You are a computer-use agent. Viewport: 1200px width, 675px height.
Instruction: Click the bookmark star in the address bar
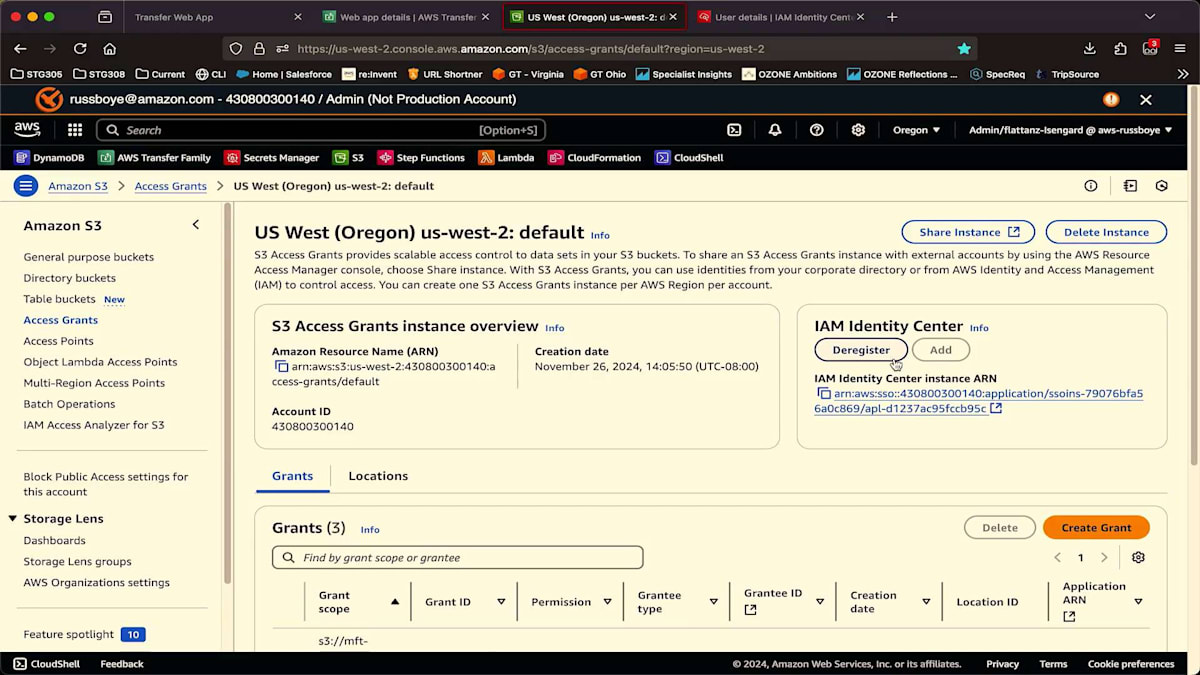coord(964,48)
